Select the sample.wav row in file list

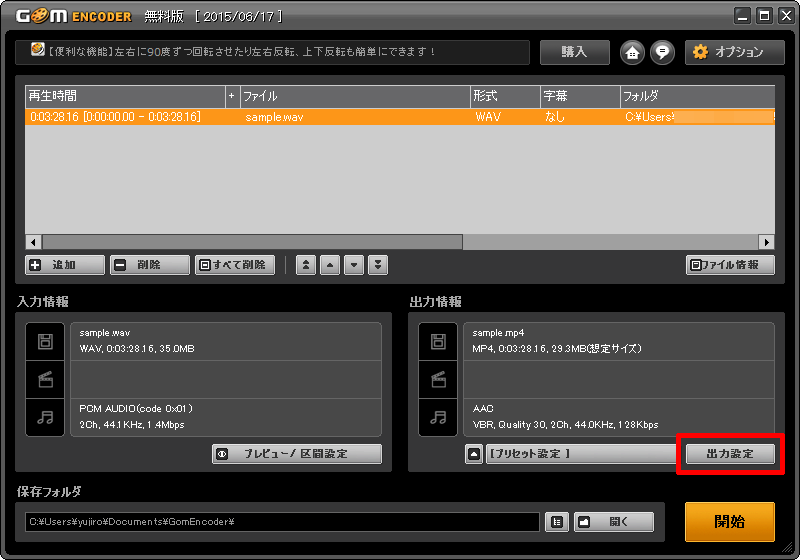(274, 117)
